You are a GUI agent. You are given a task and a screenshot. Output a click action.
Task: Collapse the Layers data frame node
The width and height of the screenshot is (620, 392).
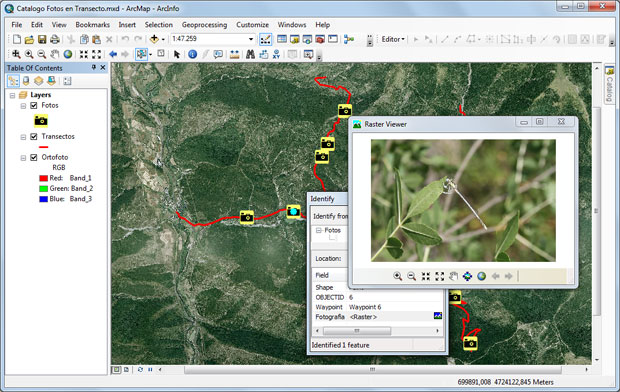pyautogui.click(x=13, y=95)
